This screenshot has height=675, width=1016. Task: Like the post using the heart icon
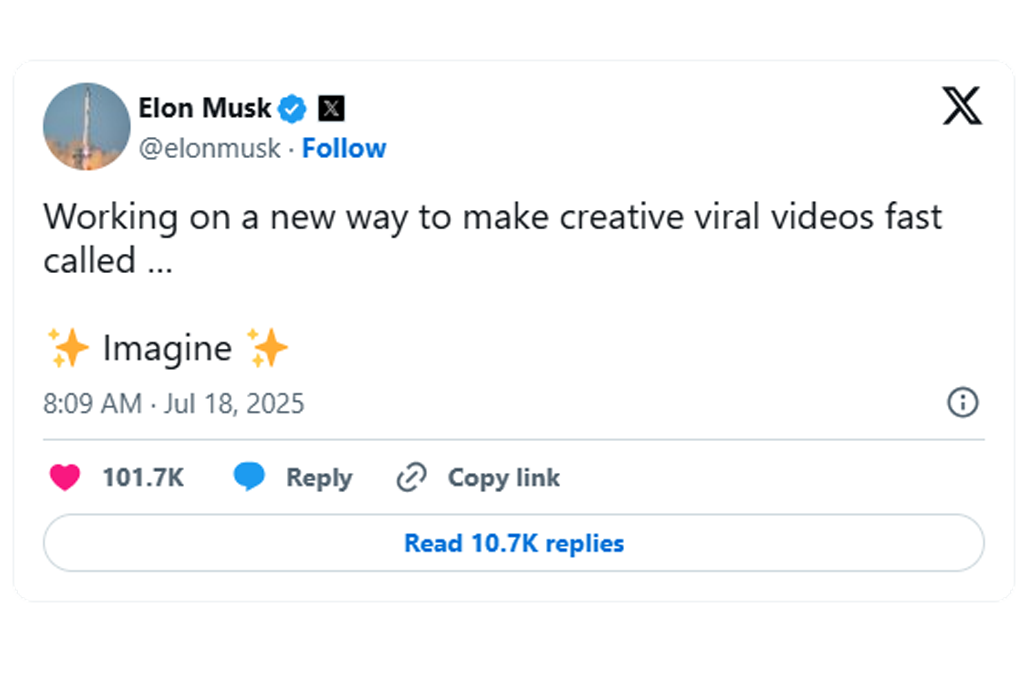pyautogui.click(x=65, y=478)
